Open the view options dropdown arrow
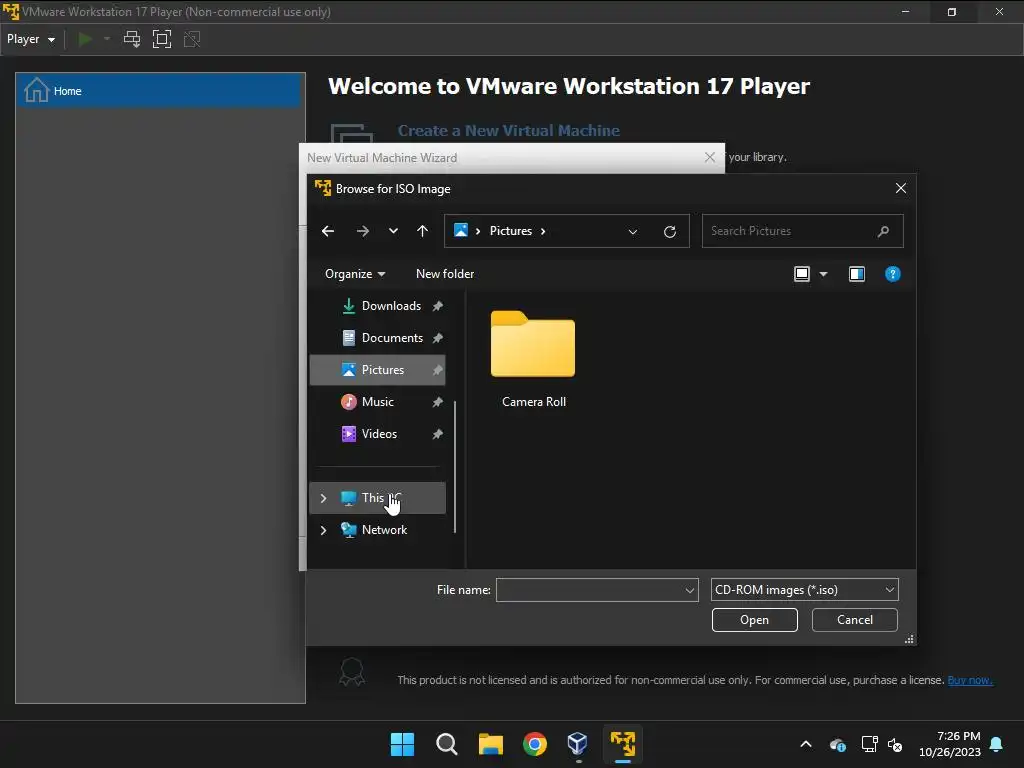This screenshot has height=768, width=1024. click(x=824, y=274)
